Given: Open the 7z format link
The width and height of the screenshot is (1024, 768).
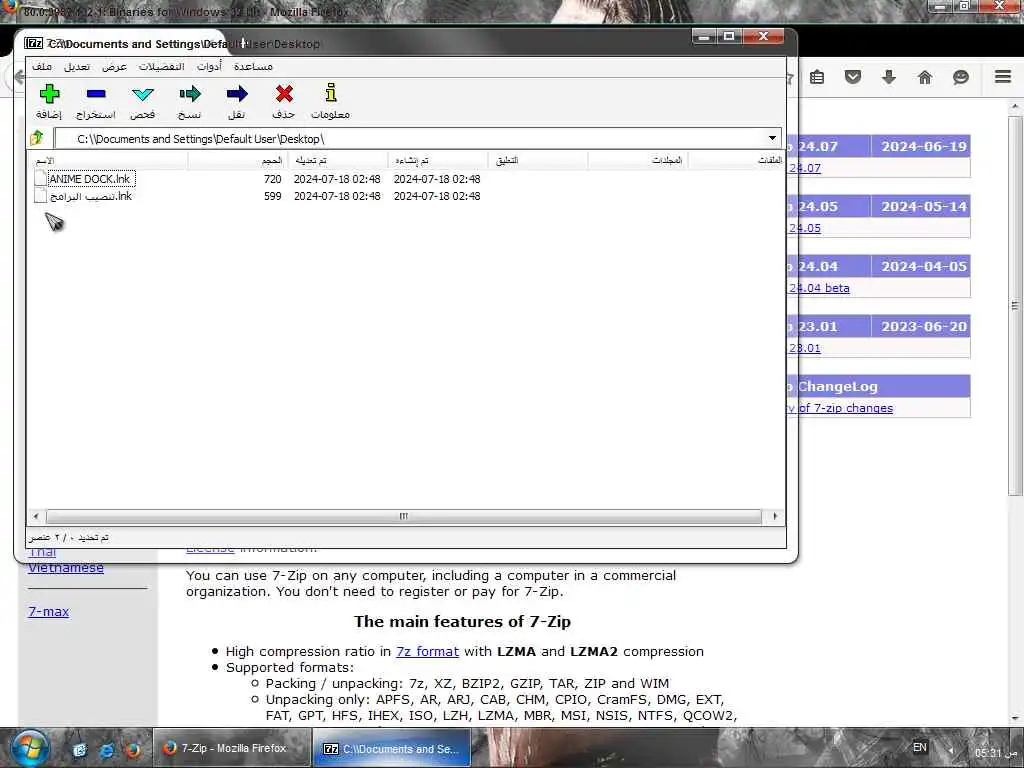Looking at the screenshot, I should (427, 651).
